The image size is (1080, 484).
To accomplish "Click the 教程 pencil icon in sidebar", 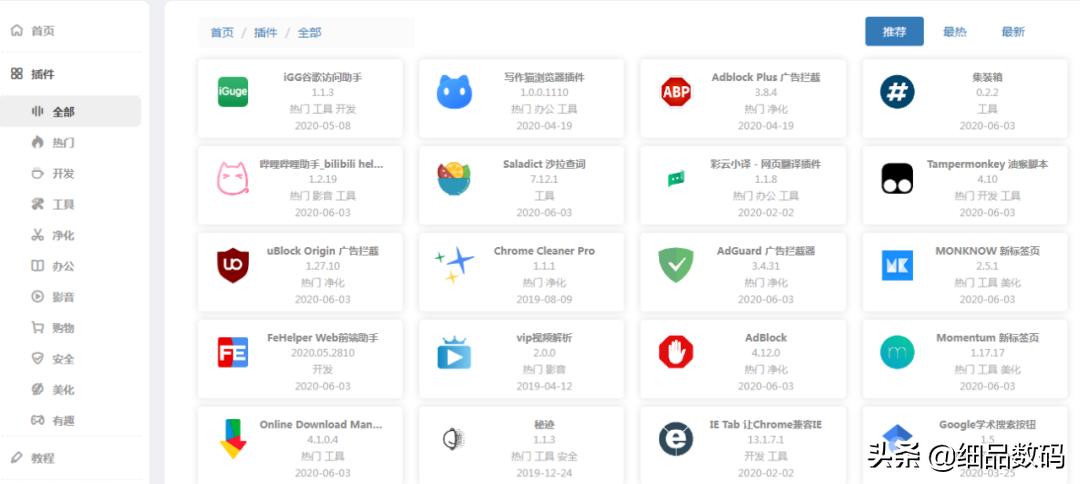I will 17,458.
